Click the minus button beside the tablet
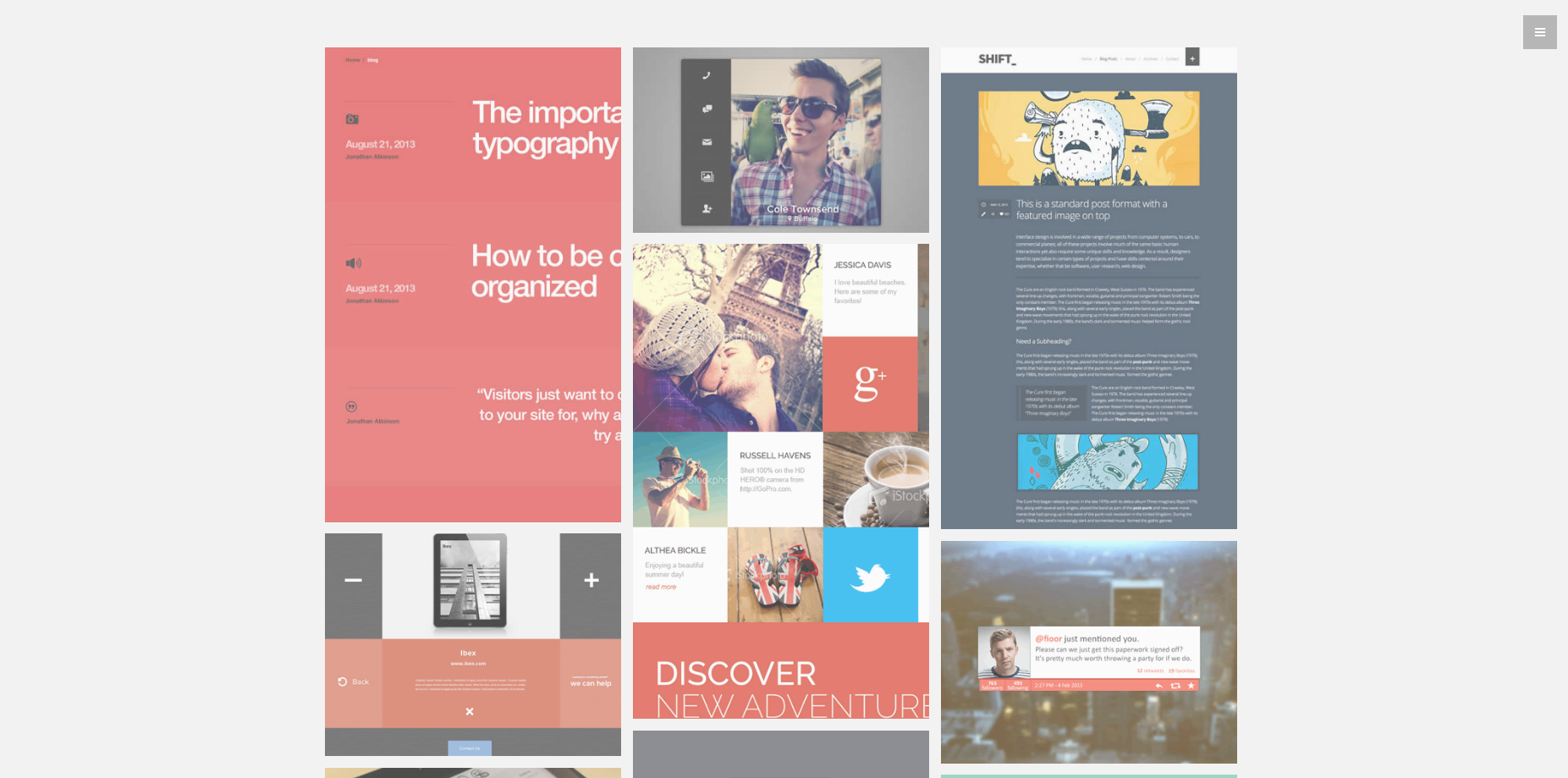The width and height of the screenshot is (1568, 778). 353,580
